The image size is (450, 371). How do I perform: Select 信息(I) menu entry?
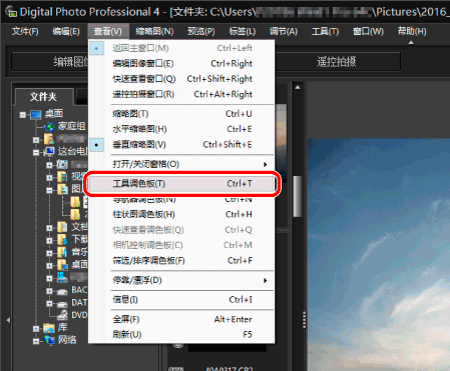(182, 300)
